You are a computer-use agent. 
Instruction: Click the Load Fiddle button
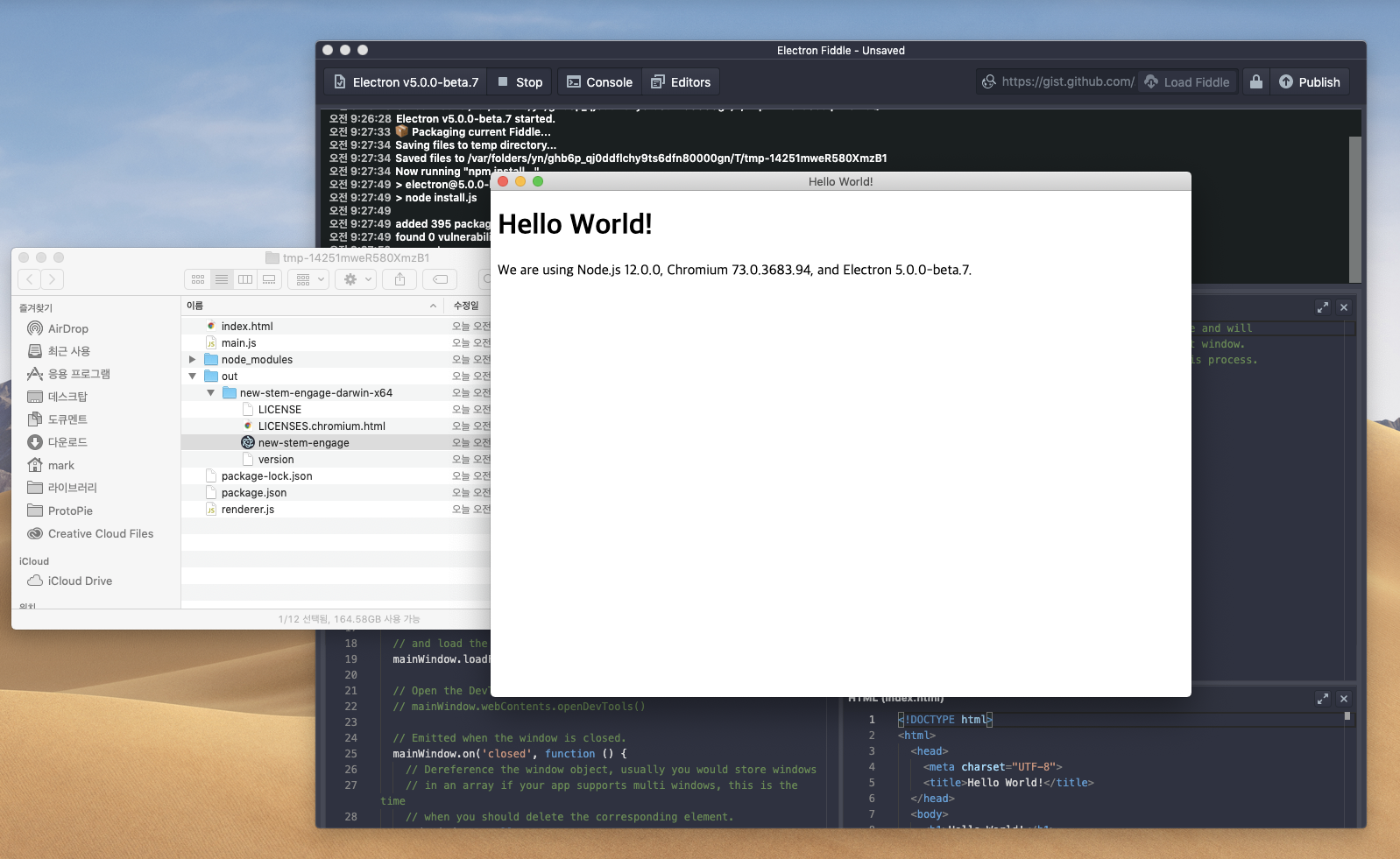click(x=1187, y=82)
